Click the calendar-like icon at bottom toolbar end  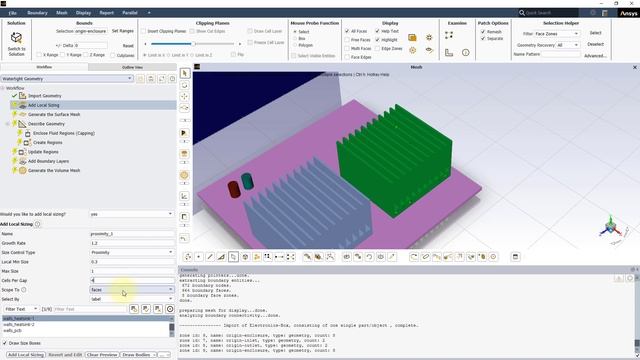[x=516, y=257]
